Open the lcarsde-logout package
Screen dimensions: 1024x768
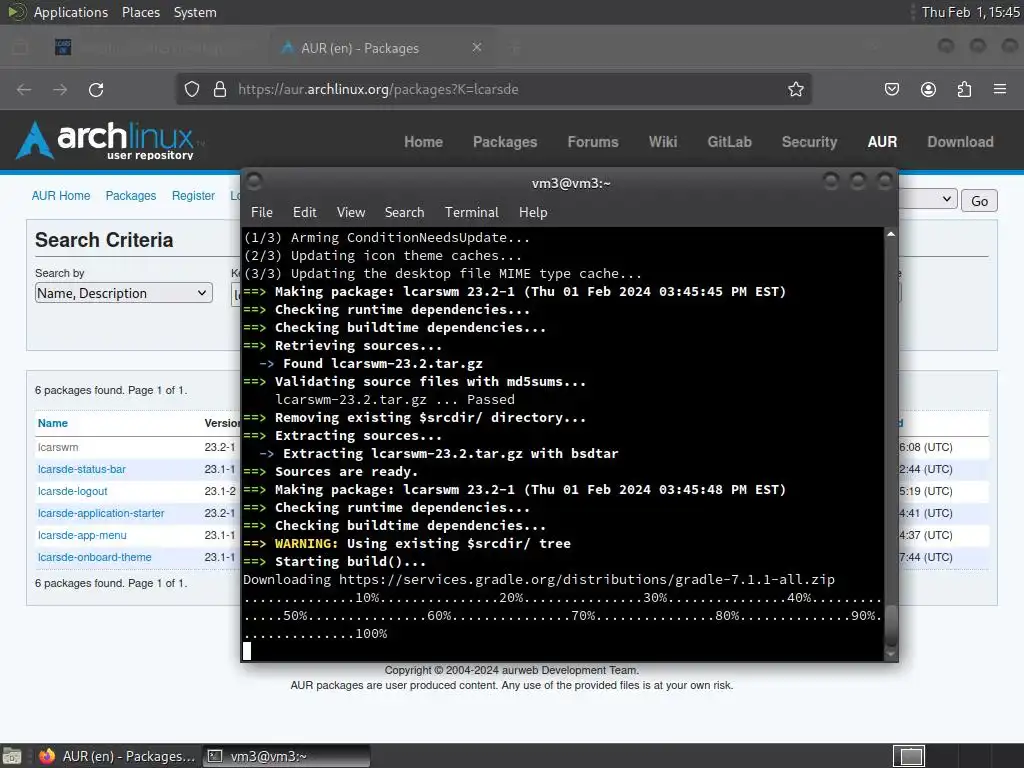click(72, 491)
